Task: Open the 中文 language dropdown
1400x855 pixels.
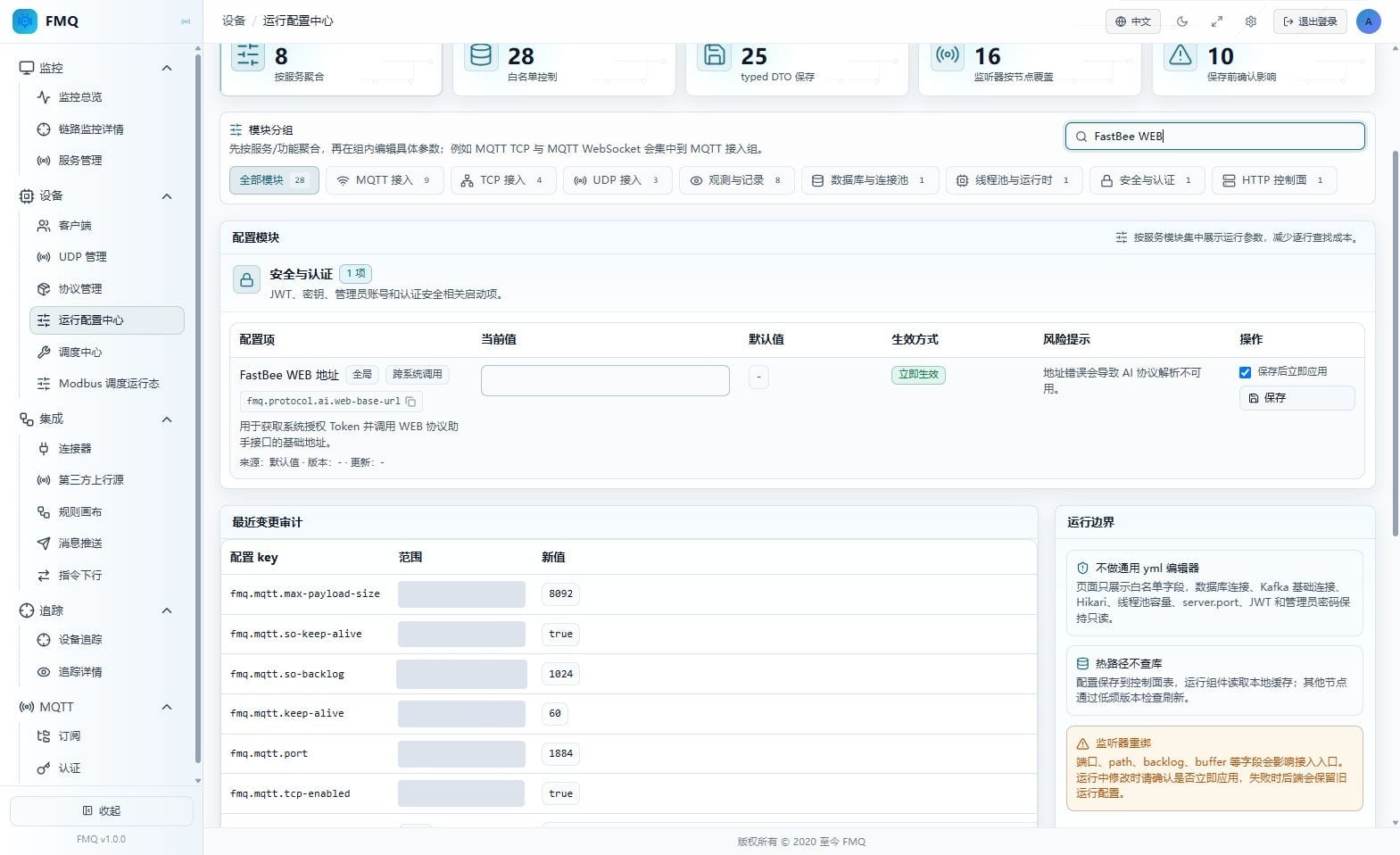Action: click(1133, 21)
